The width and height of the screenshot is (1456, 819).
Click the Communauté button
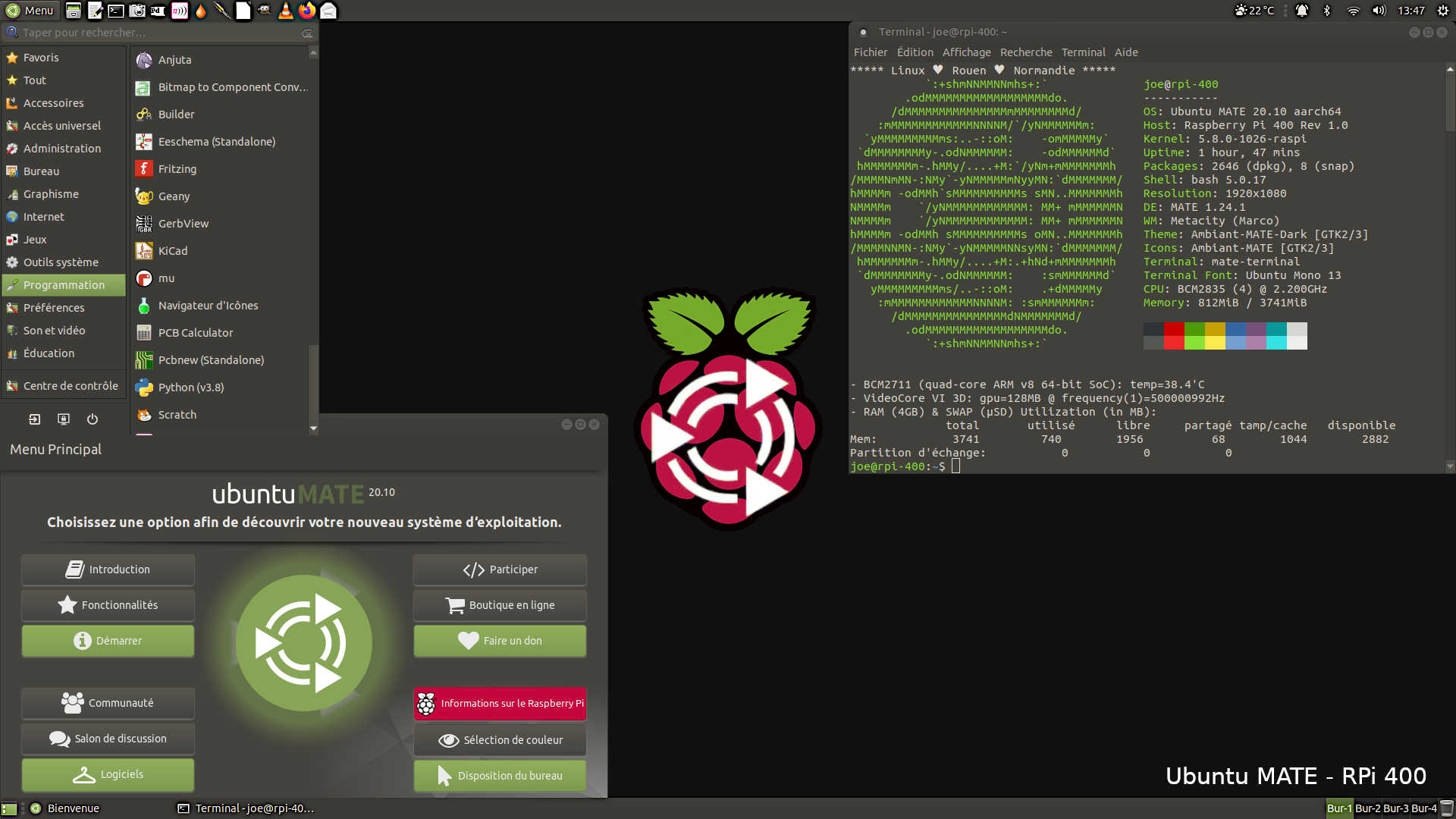tap(108, 703)
